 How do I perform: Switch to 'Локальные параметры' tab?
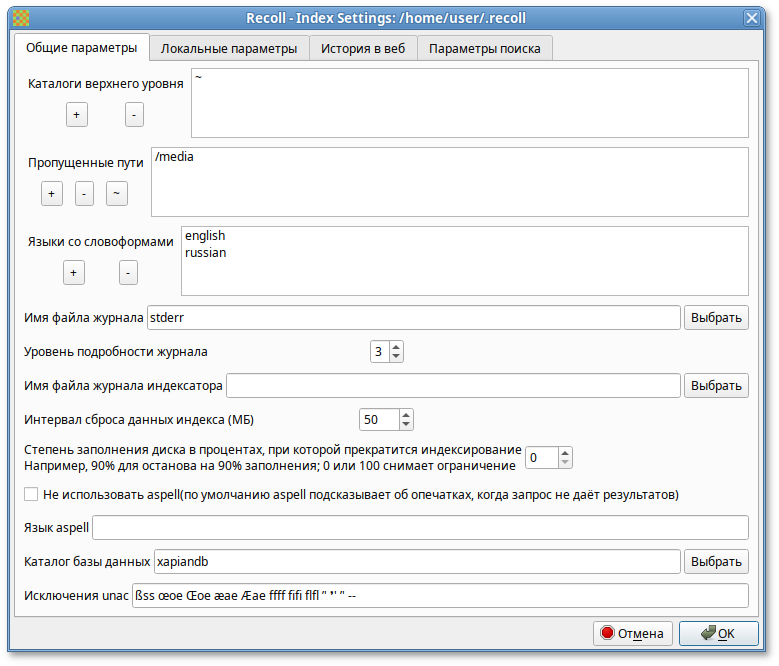tap(229, 49)
